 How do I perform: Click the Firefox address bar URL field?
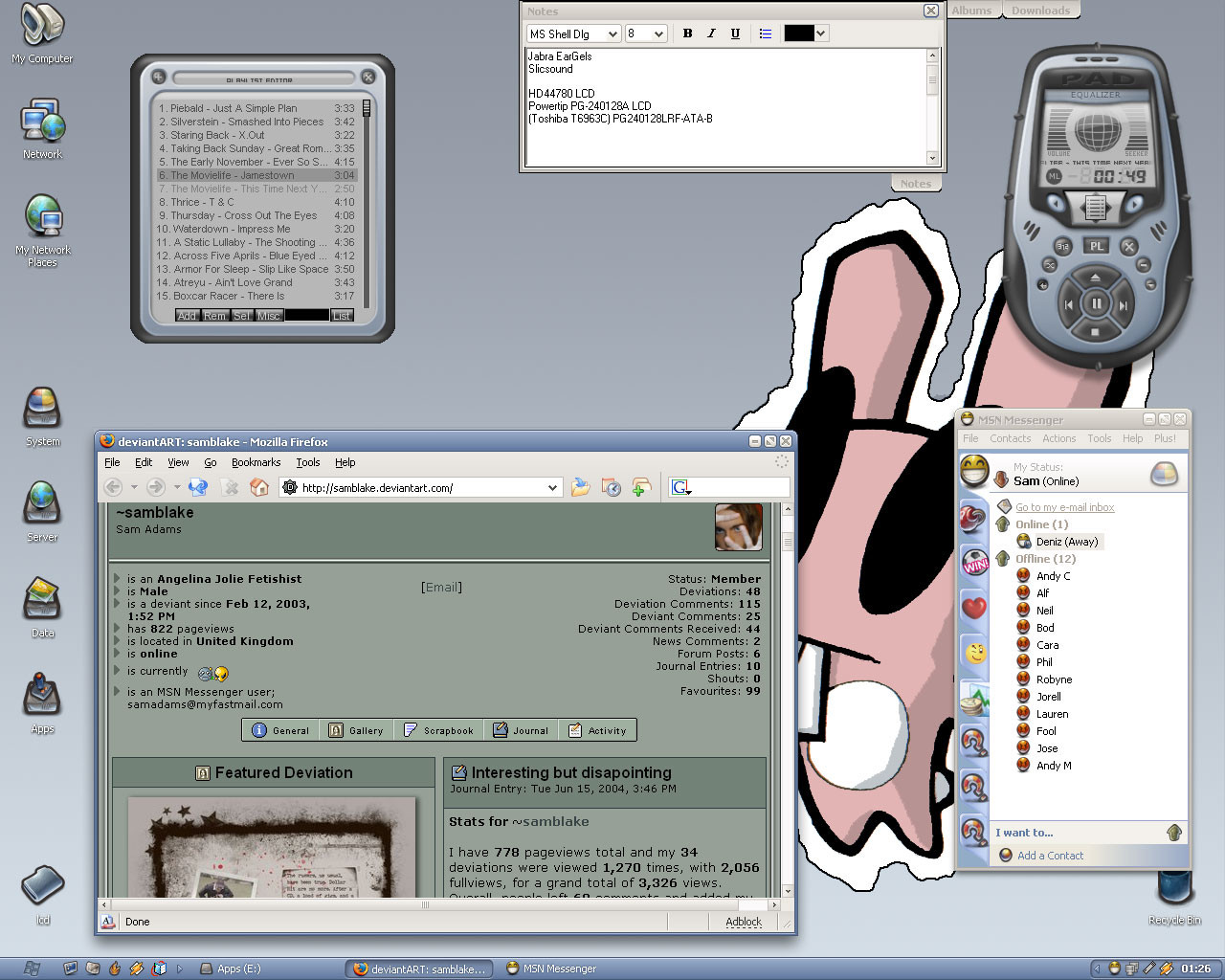tap(421, 488)
